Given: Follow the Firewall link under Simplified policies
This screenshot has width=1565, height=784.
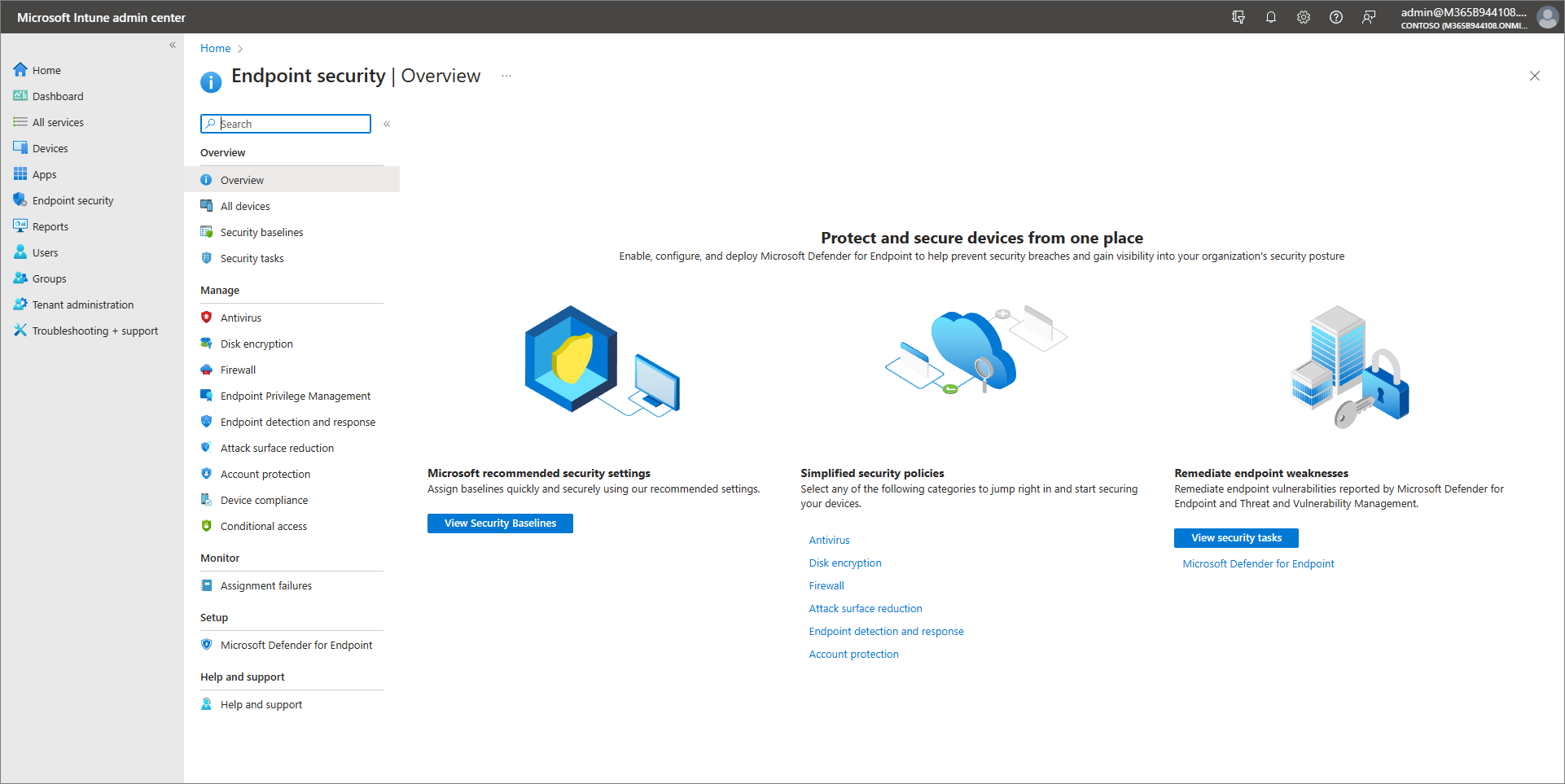Looking at the screenshot, I should tap(826, 585).
